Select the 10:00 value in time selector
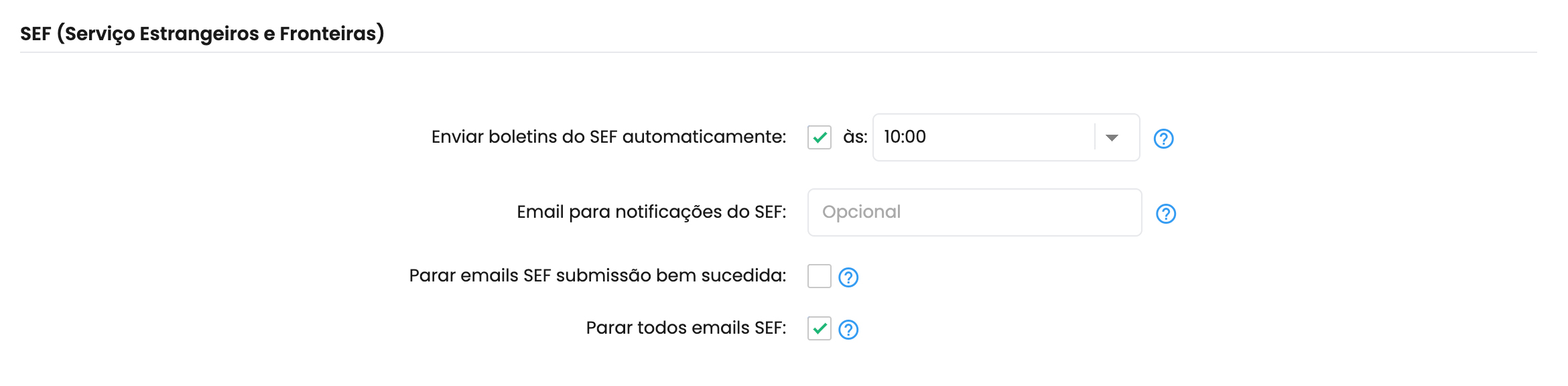This screenshot has width=1568, height=386. tap(905, 137)
